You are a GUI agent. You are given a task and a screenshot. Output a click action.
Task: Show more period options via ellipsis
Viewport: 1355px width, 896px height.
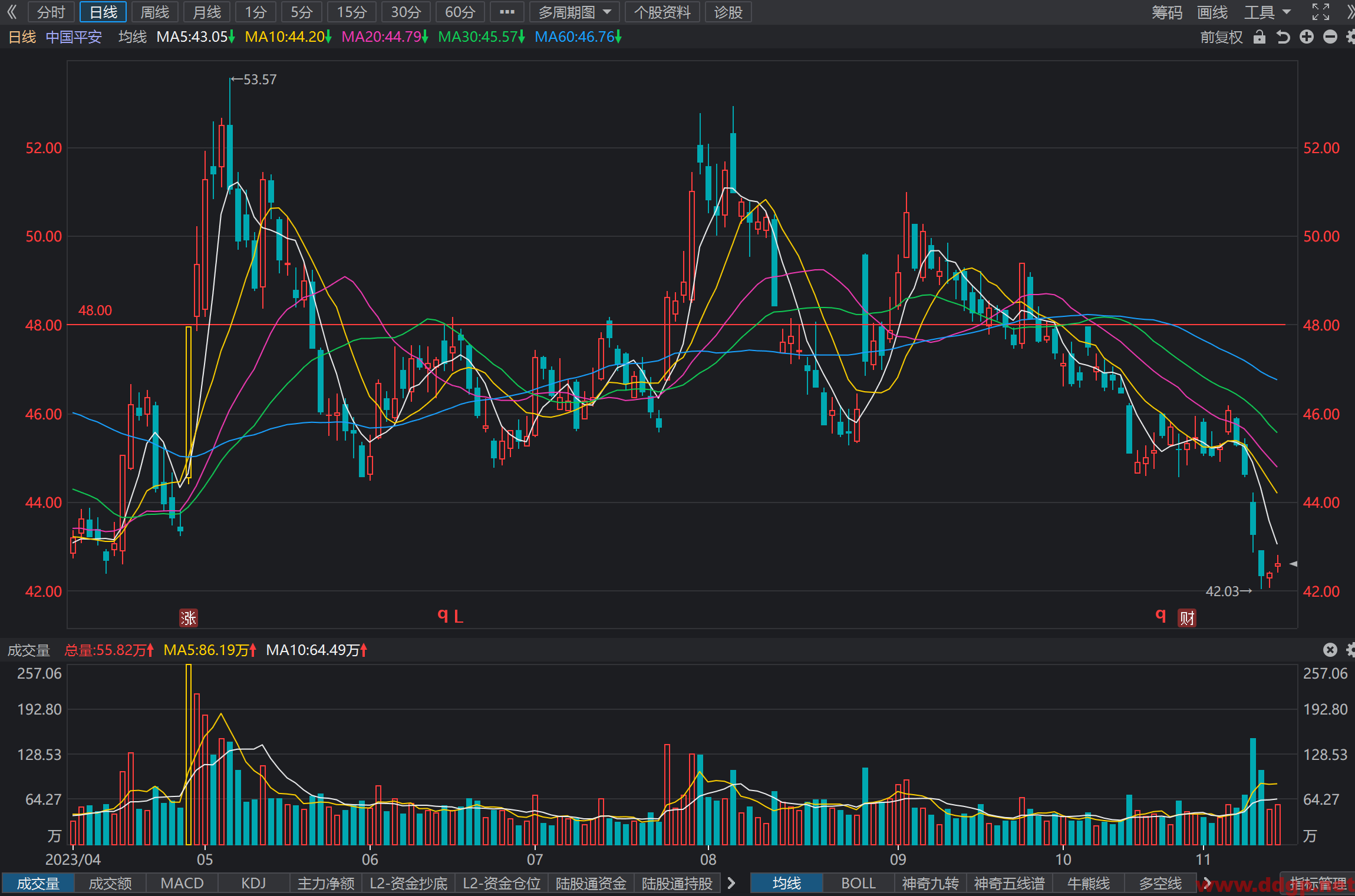click(x=507, y=12)
